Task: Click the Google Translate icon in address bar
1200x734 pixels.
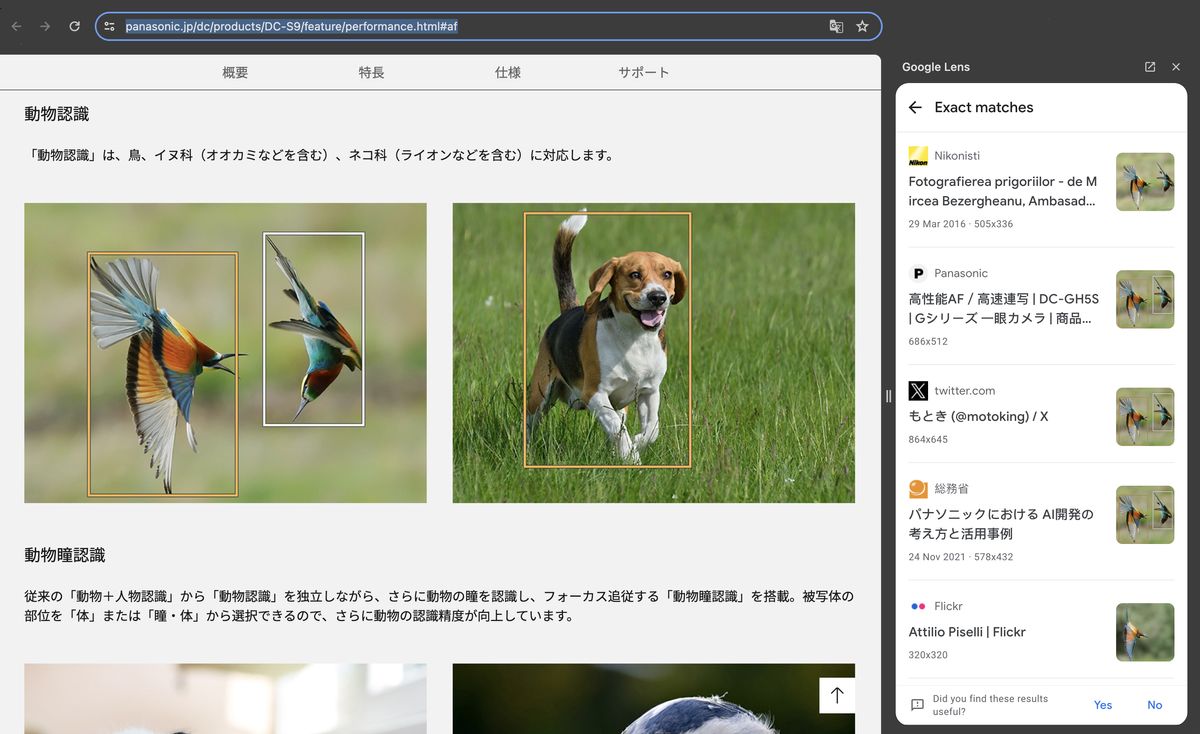Action: pyautogui.click(x=836, y=26)
